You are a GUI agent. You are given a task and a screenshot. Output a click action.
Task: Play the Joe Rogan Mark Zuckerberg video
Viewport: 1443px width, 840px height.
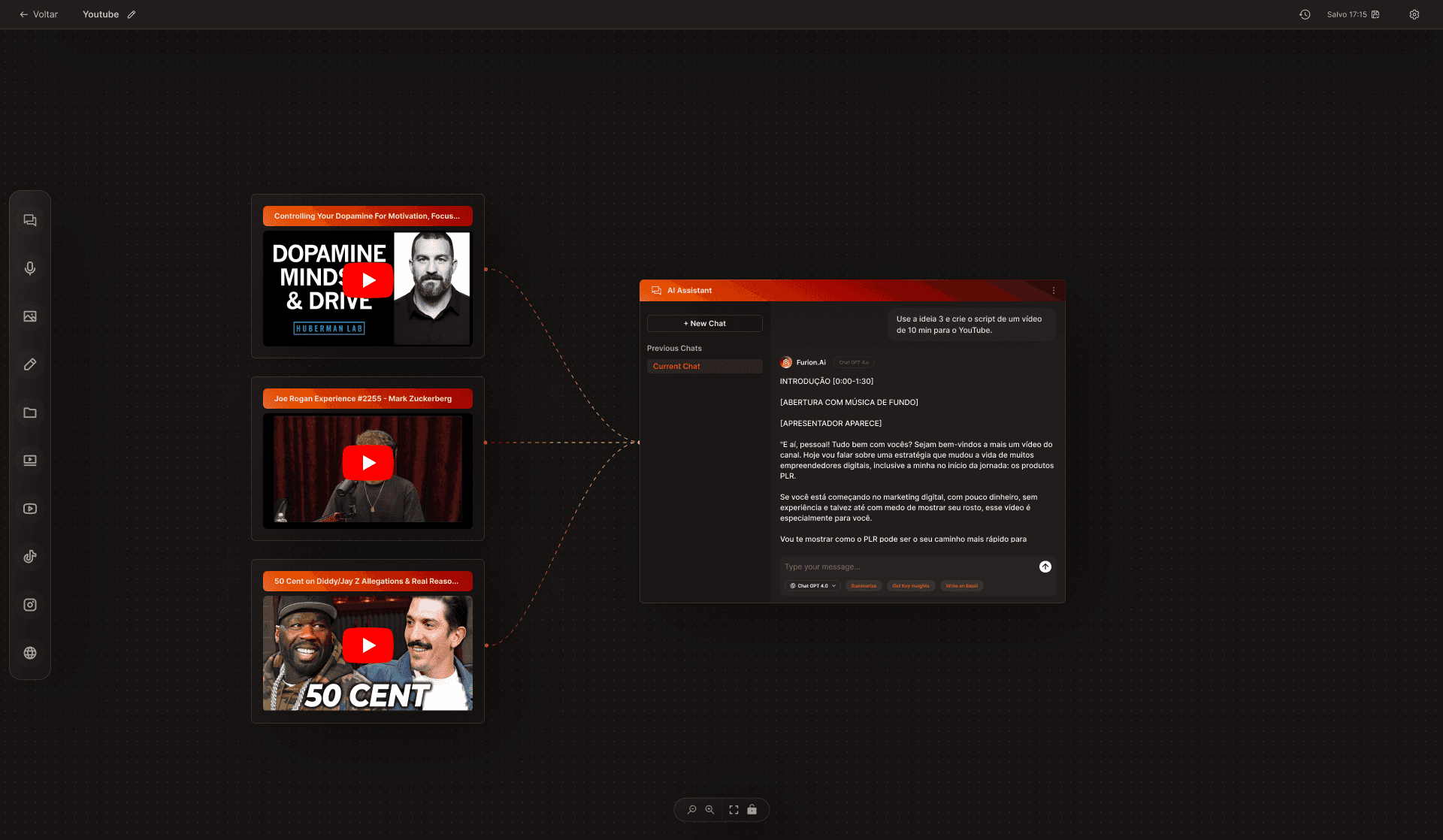click(x=368, y=463)
